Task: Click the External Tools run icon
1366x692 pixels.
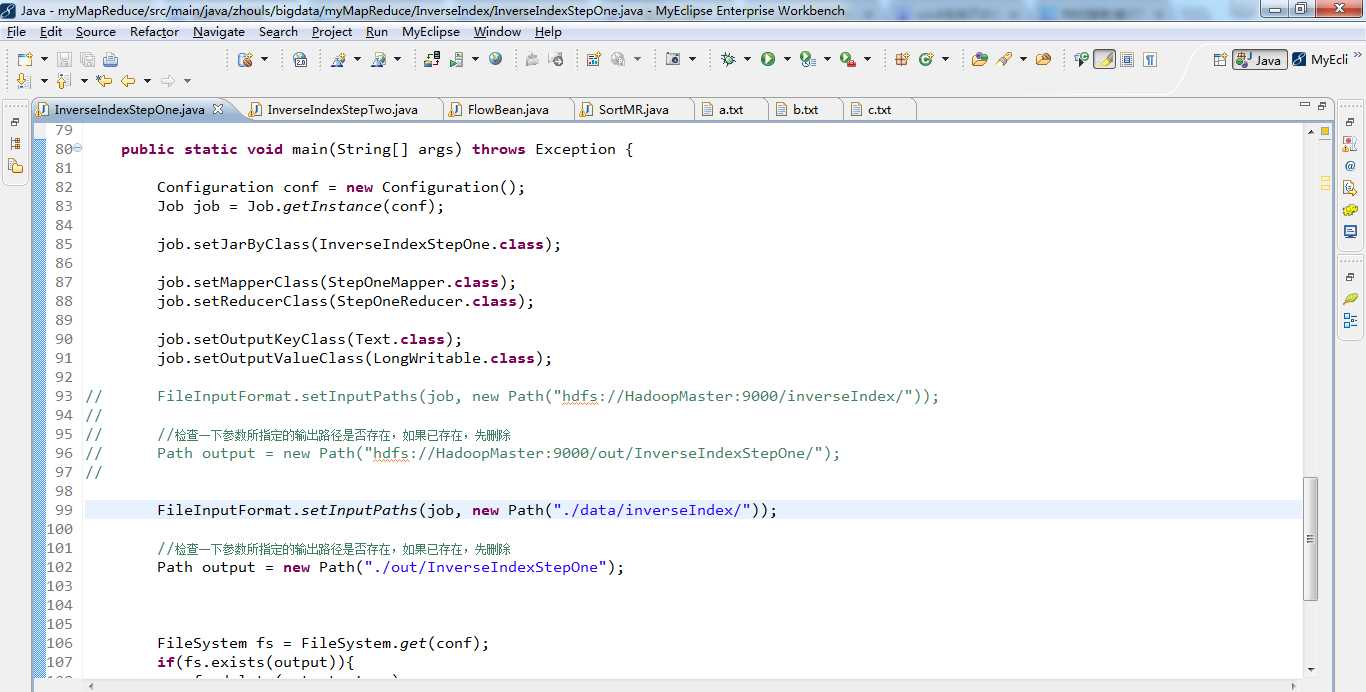Action: coord(848,60)
